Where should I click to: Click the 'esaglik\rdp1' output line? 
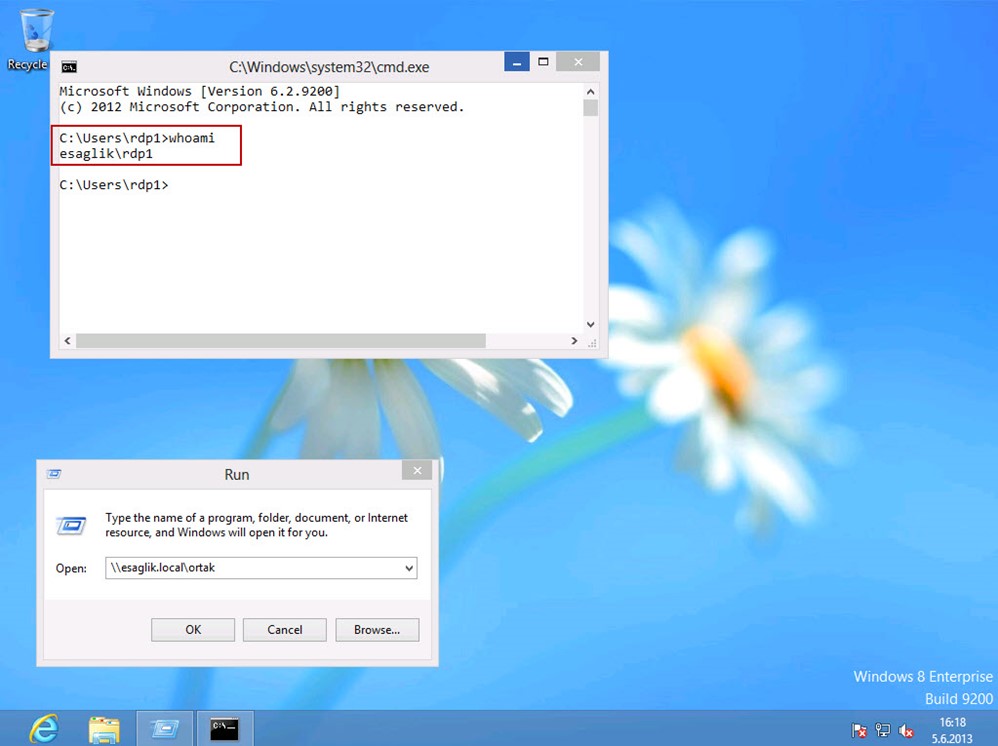pyautogui.click(x=106, y=153)
